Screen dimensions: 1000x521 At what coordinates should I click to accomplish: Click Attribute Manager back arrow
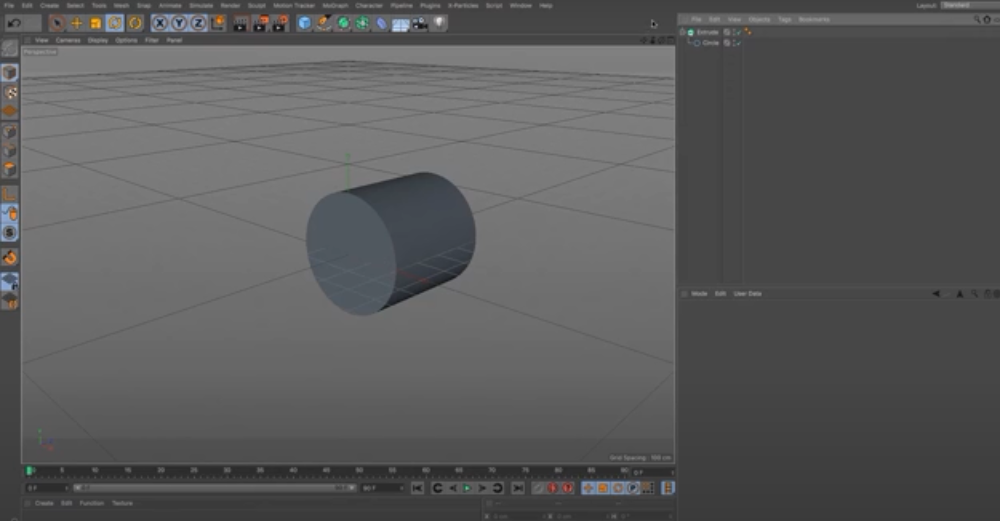coord(936,294)
